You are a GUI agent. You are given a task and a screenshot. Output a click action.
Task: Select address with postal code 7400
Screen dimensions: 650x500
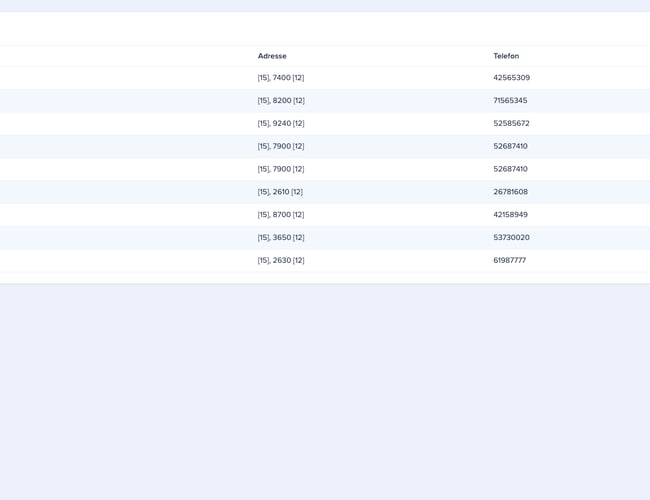pyautogui.click(x=281, y=78)
